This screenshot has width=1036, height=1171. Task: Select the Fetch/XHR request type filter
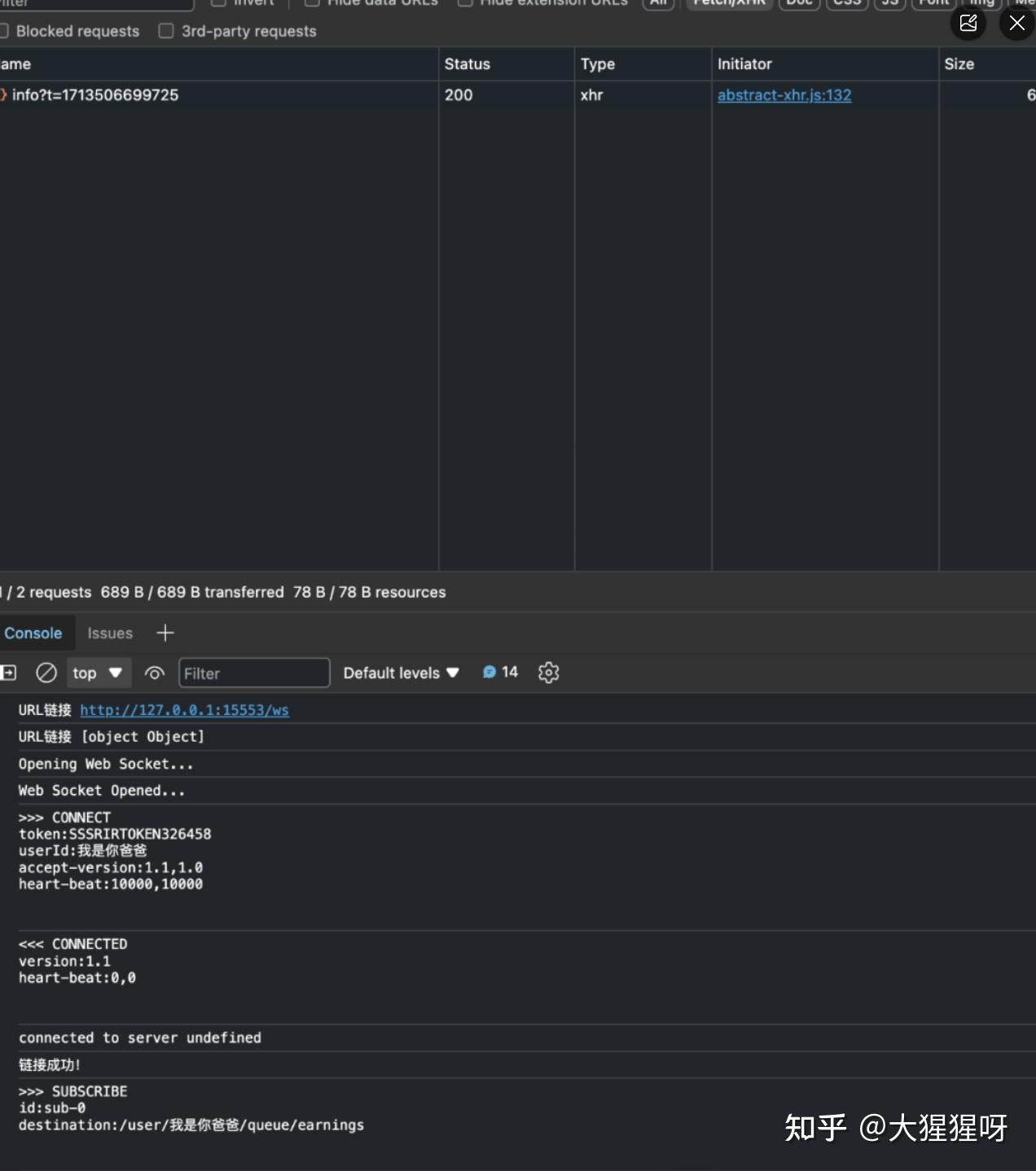[728, 2]
